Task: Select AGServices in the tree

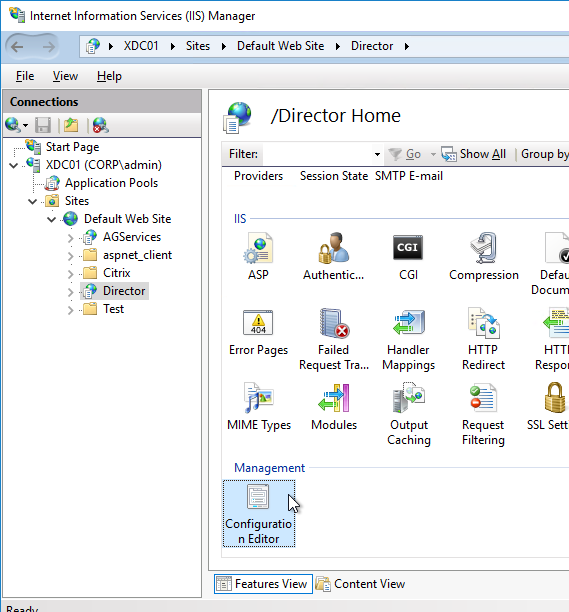Action: click(x=132, y=237)
